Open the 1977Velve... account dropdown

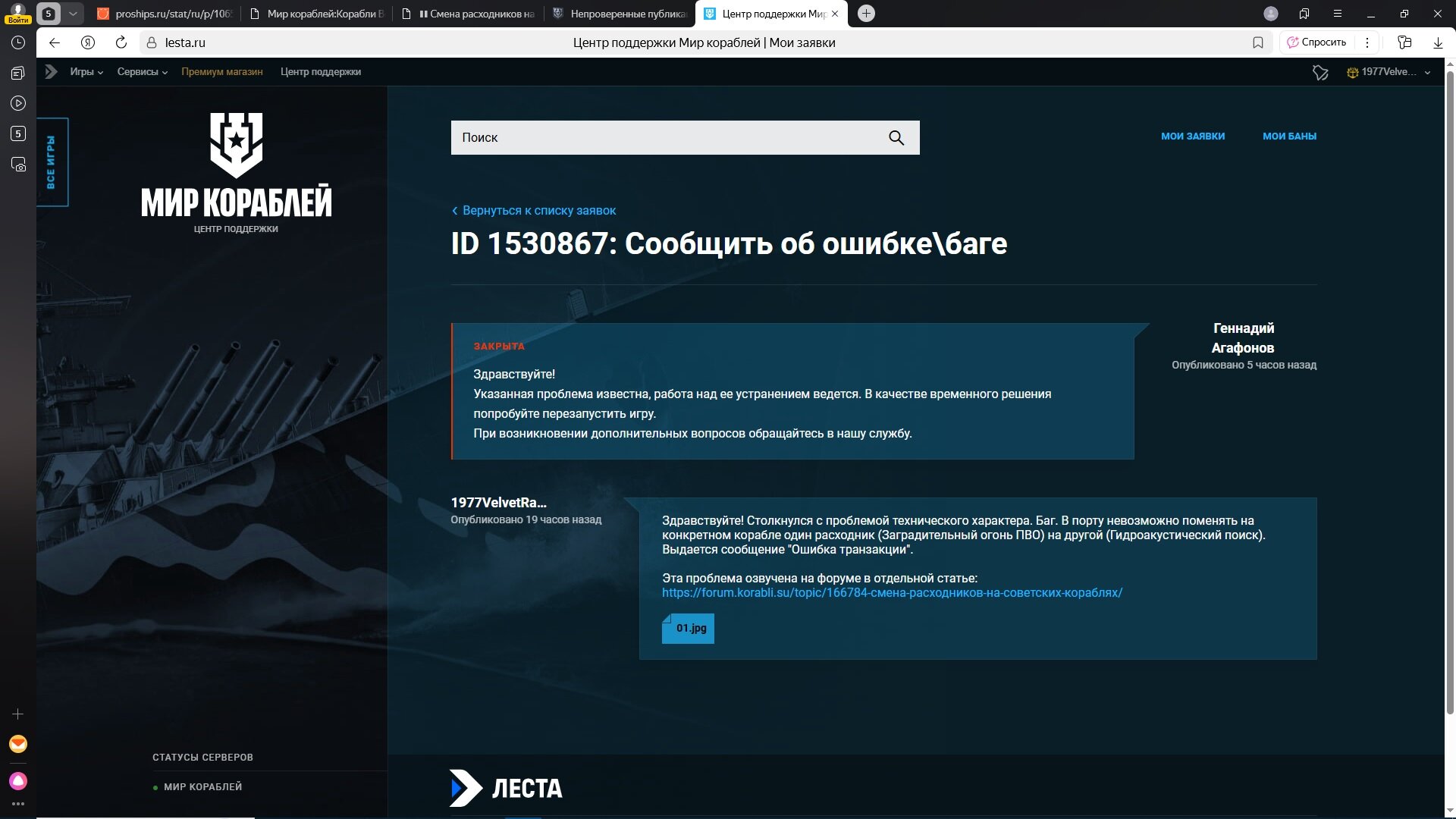pos(1389,72)
